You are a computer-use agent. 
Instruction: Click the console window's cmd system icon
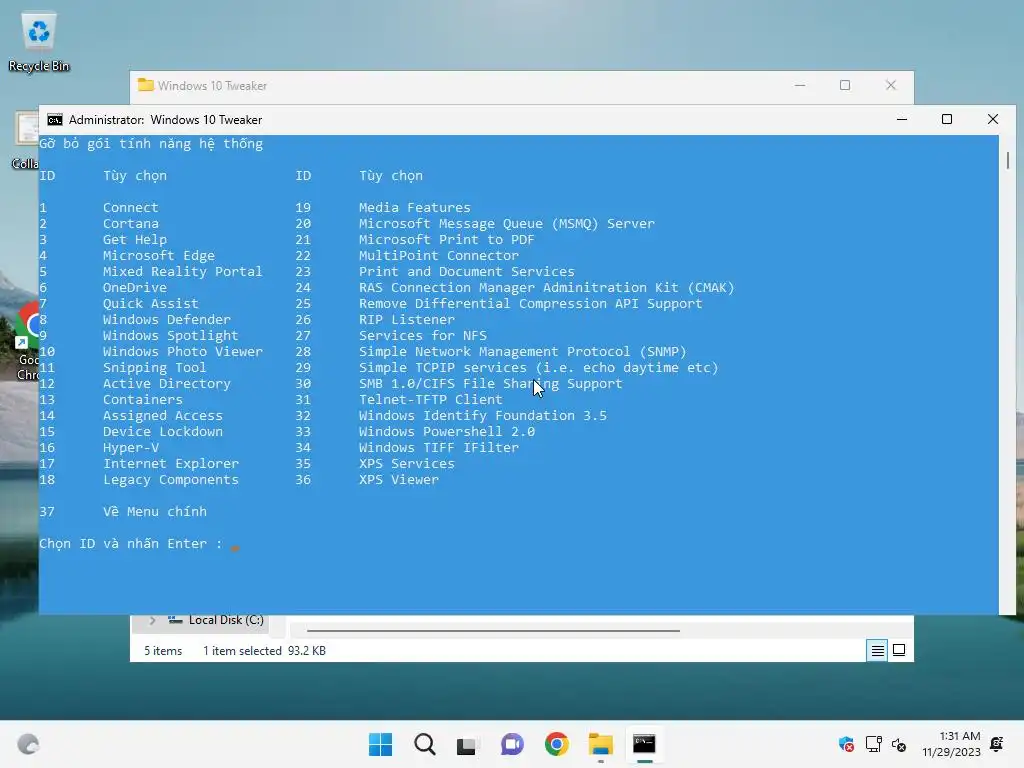click(x=55, y=120)
